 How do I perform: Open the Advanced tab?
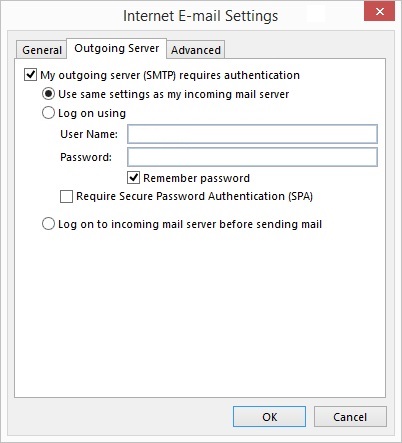(196, 50)
